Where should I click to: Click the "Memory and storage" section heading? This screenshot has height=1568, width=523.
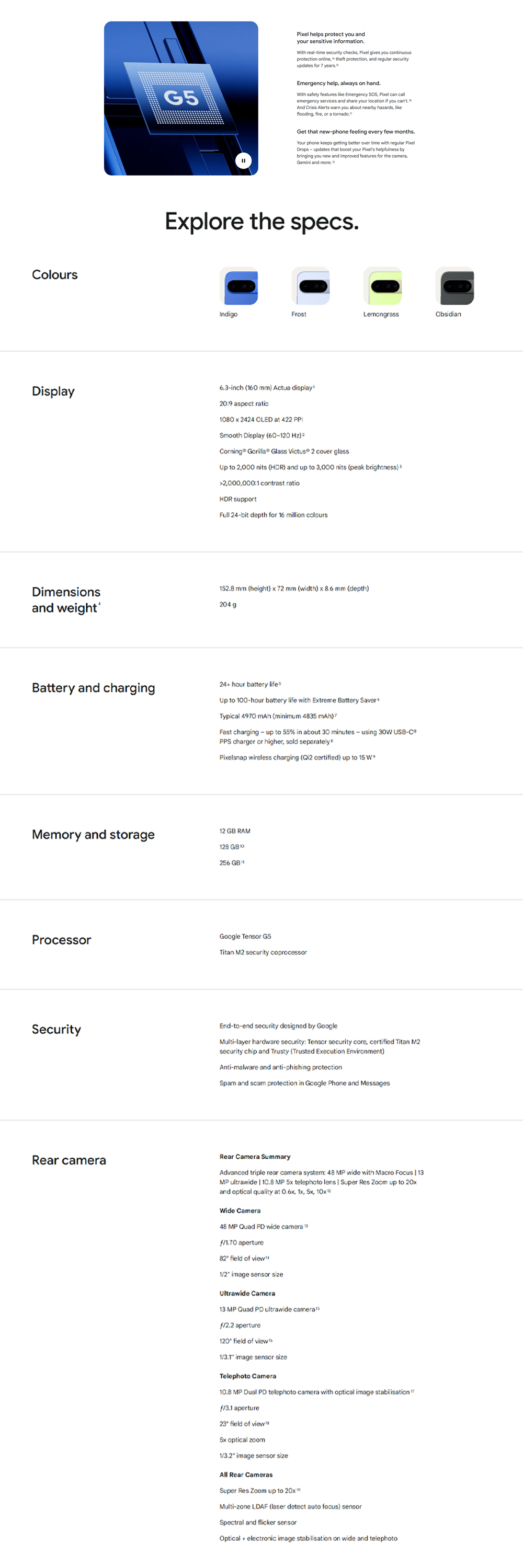click(93, 835)
